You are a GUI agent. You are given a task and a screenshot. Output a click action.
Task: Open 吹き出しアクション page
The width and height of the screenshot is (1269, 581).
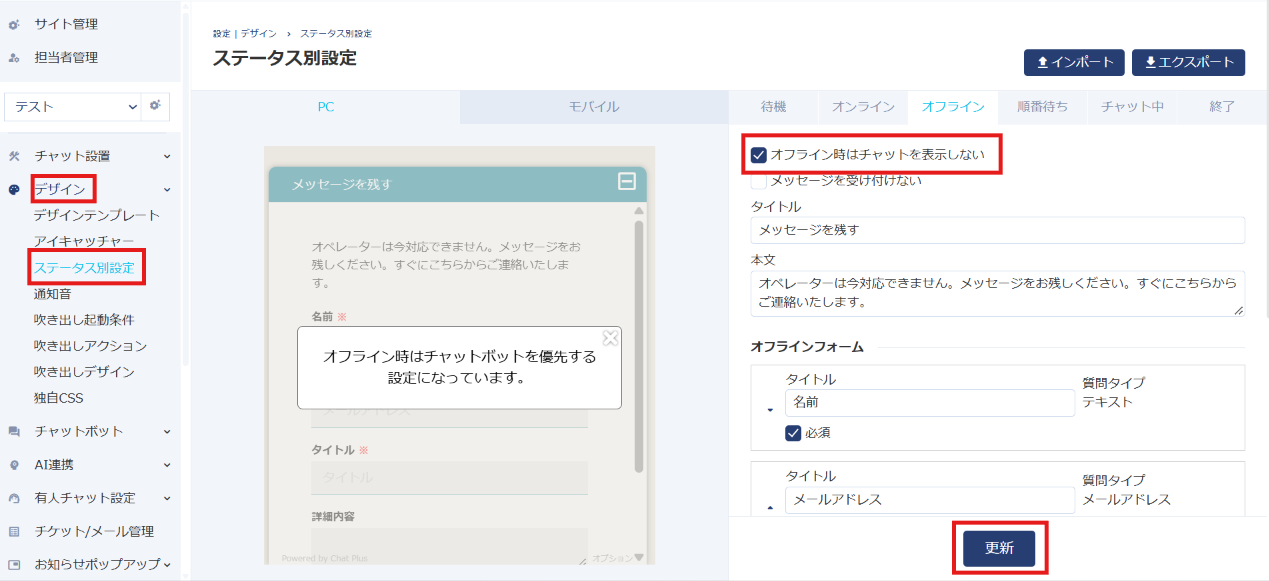[x=90, y=345]
